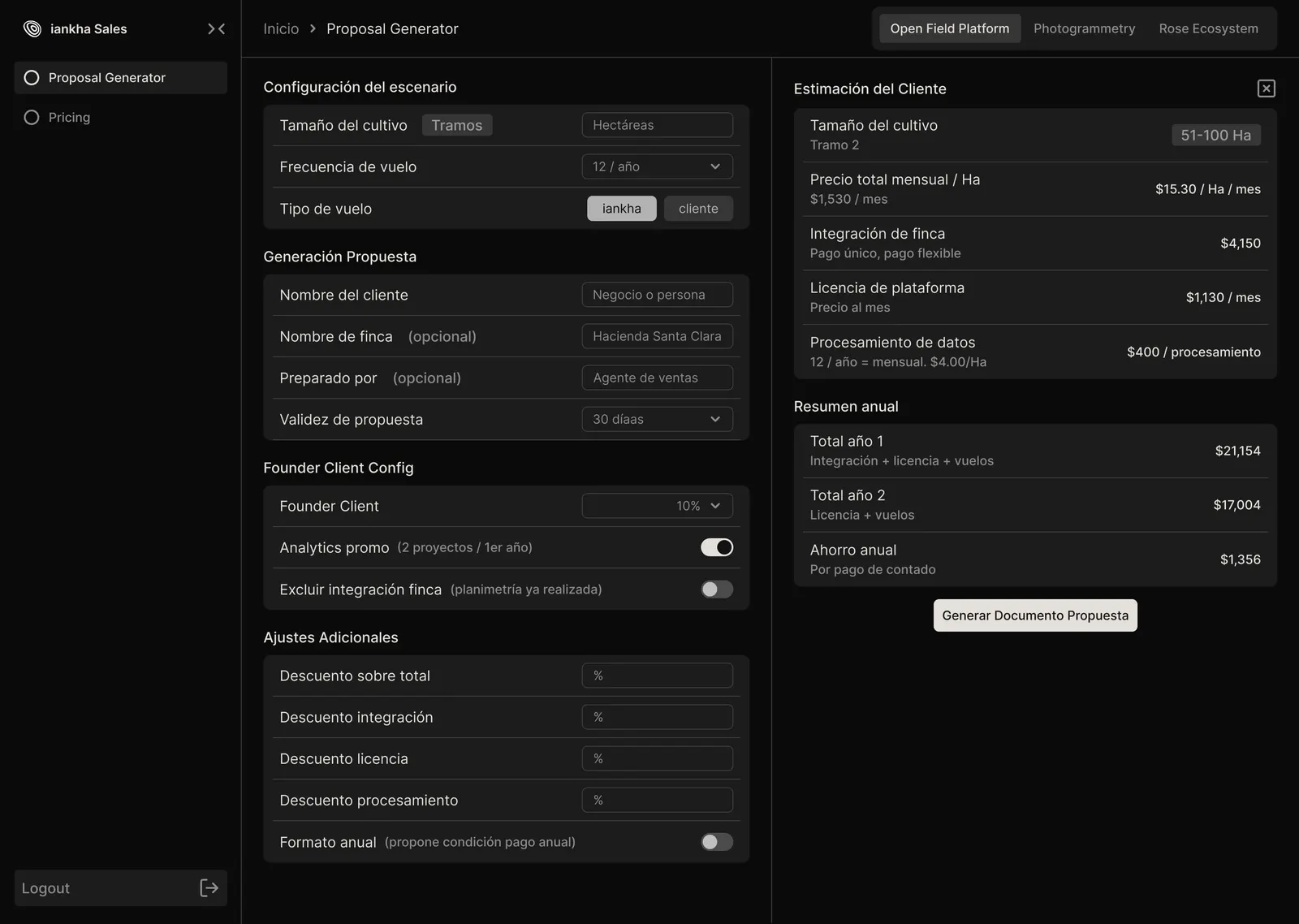Click the $21,154 Total año 1 value
Screen dimensions: 1299x924
coord(1238,451)
